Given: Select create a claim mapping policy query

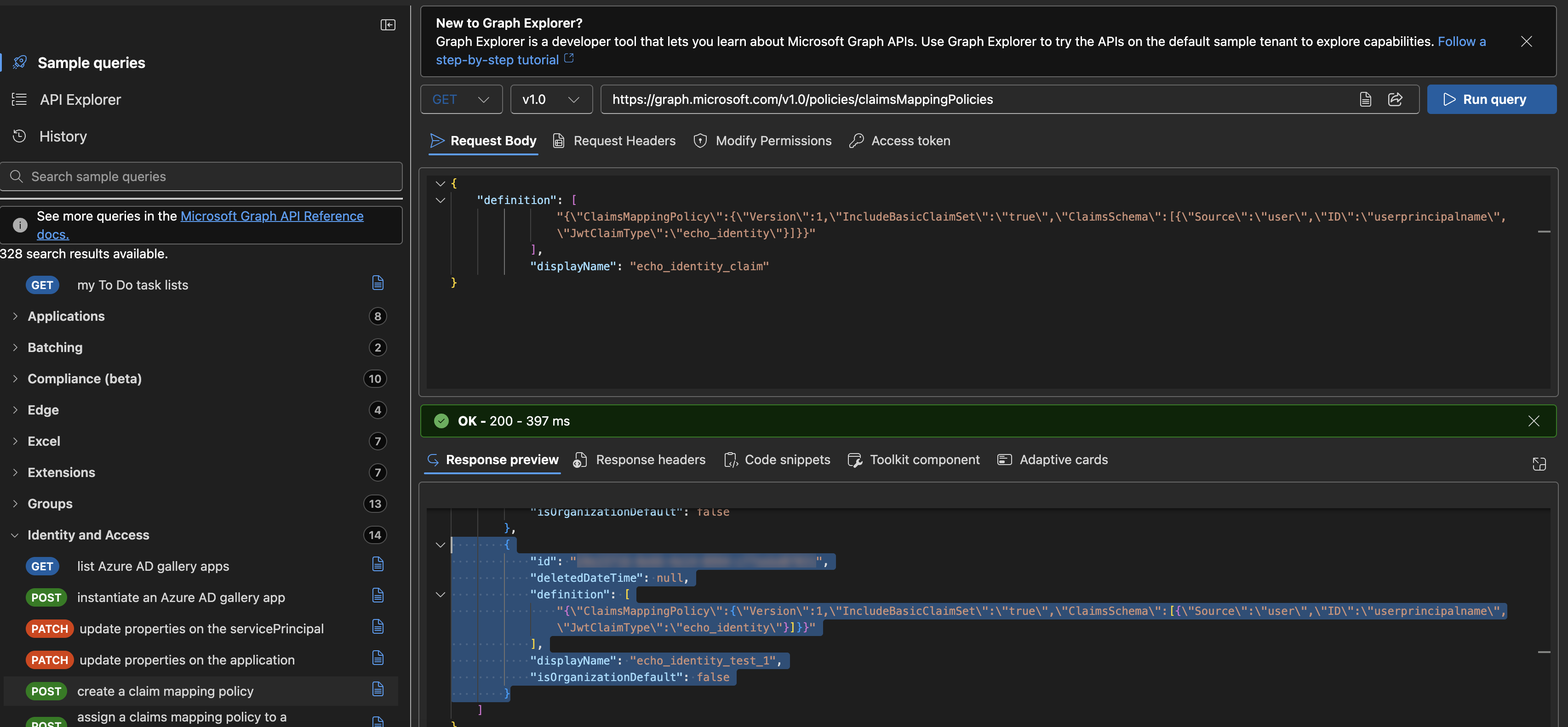Looking at the screenshot, I should 165,691.
